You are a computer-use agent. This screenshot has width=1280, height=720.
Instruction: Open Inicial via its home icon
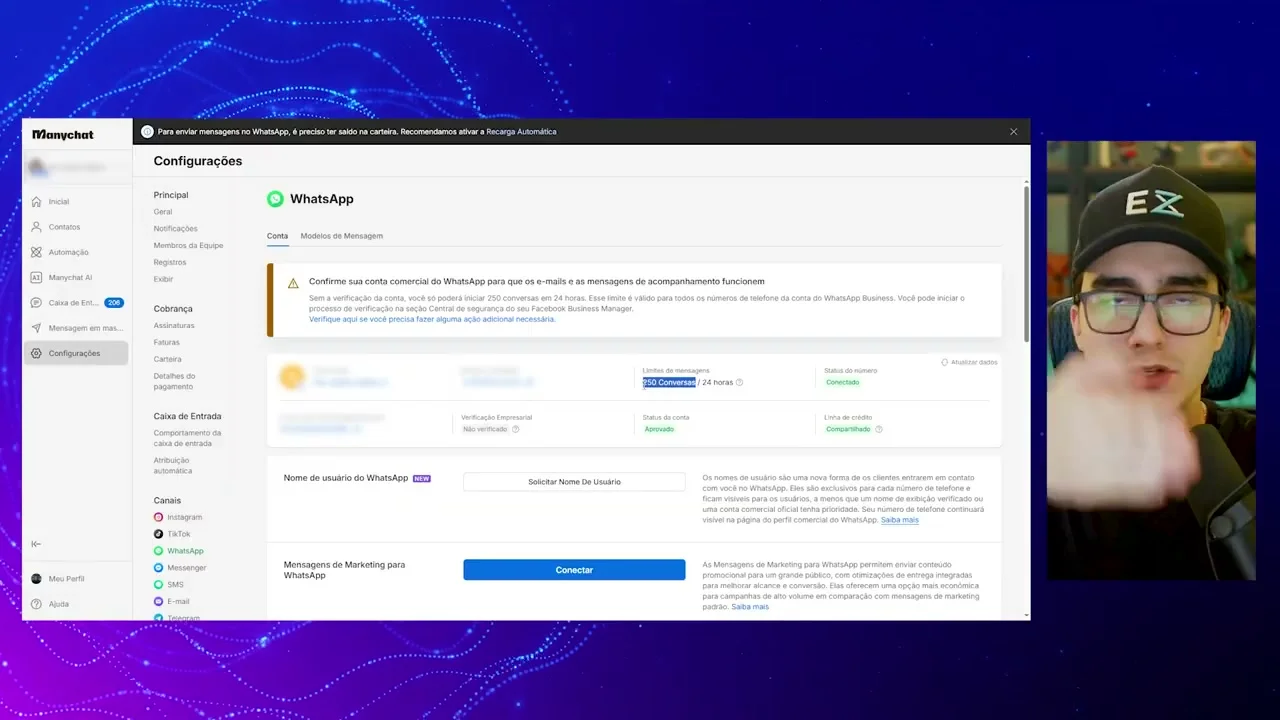coord(37,202)
